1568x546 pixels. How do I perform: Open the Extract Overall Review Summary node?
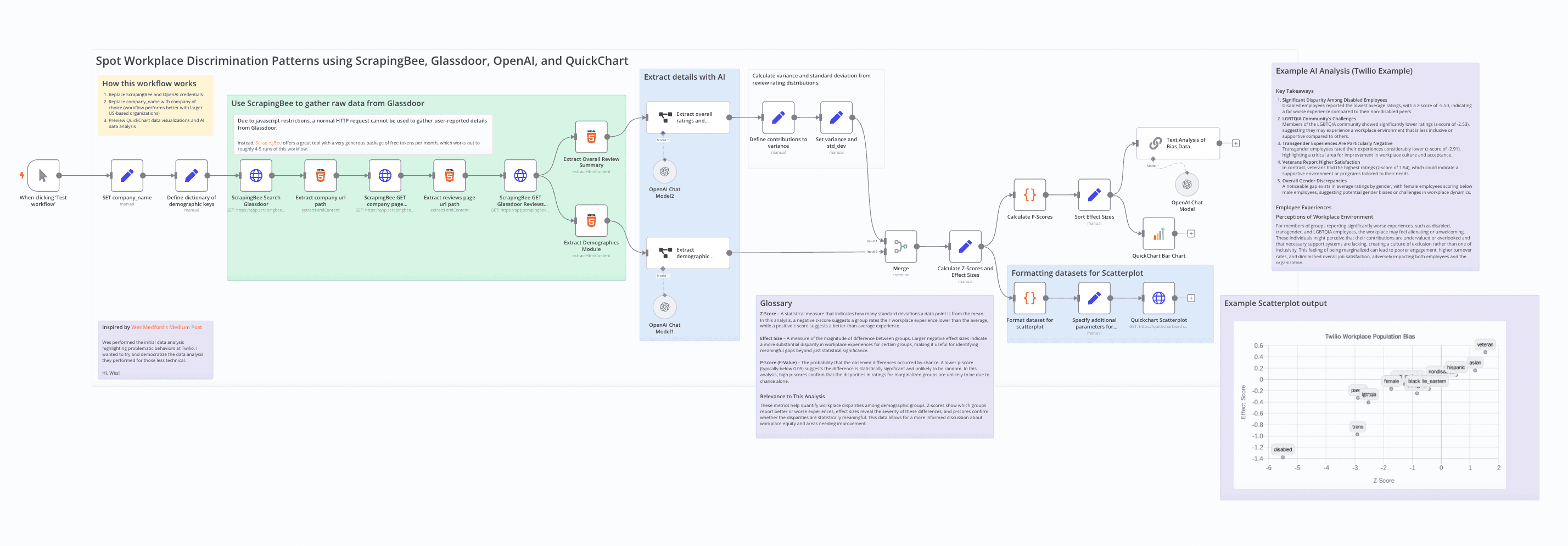tap(591, 137)
